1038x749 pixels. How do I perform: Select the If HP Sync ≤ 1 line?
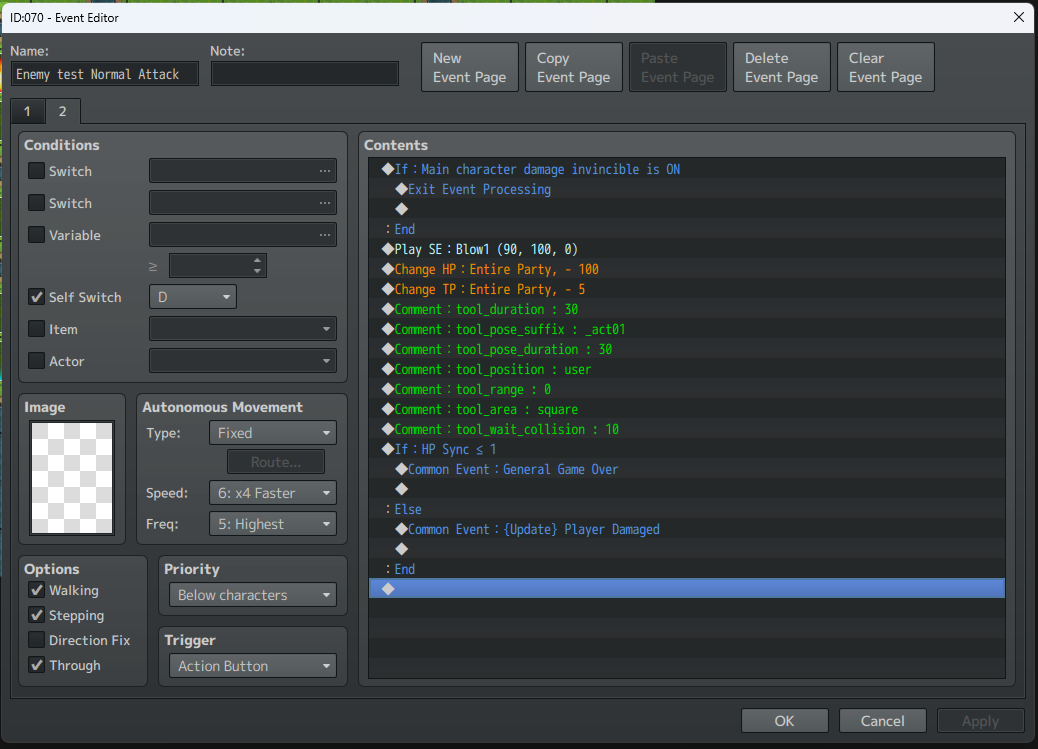(686, 449)
